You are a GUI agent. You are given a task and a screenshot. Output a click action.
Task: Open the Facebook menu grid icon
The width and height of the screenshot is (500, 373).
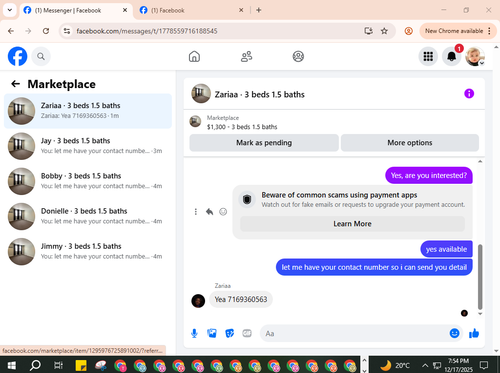click(428, 56)
